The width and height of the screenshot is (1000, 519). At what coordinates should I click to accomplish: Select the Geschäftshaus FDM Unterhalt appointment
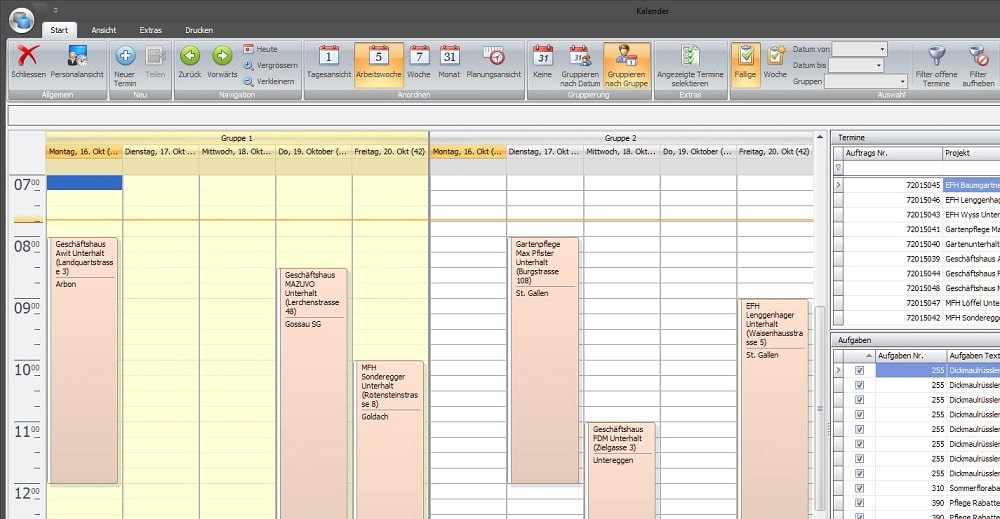coord(621,471)
